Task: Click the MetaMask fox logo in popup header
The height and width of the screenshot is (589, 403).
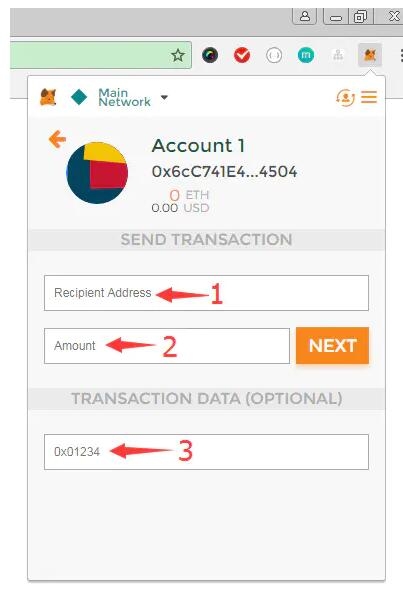Action: coord(48,97)
